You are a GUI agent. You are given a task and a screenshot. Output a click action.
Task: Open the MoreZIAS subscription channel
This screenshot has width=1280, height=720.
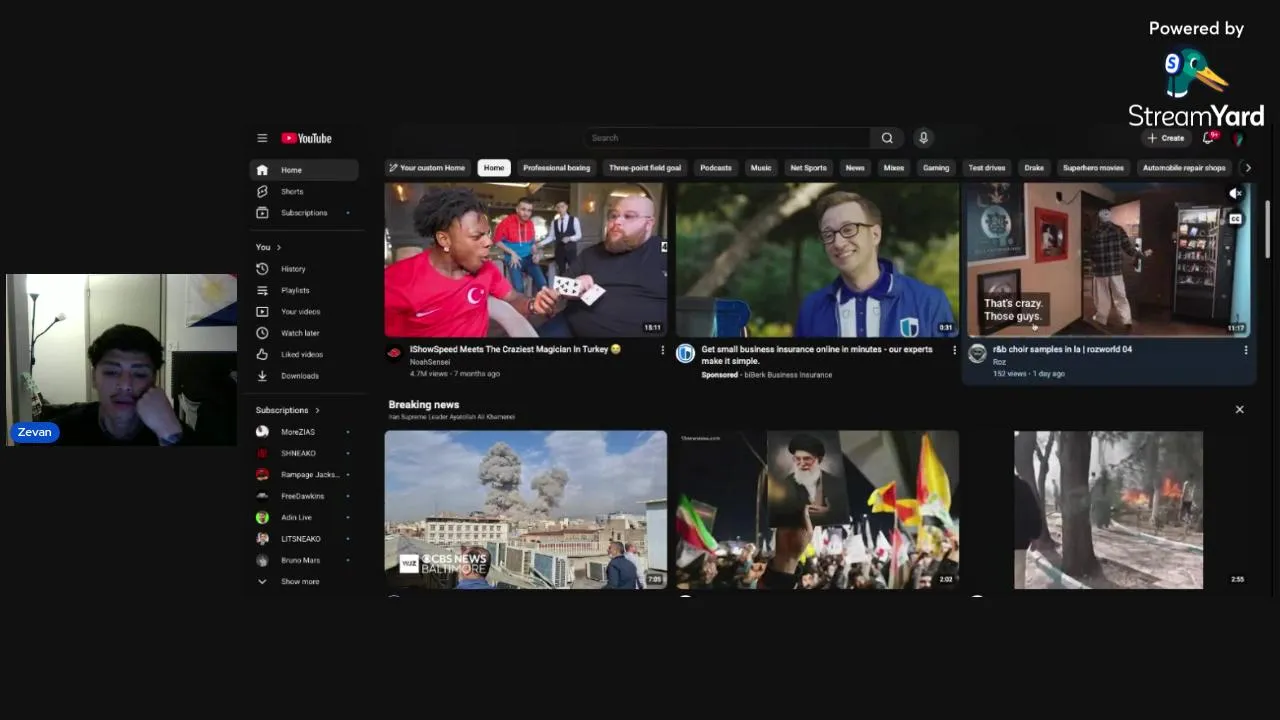pyautogui.click(x=303, y=432)
